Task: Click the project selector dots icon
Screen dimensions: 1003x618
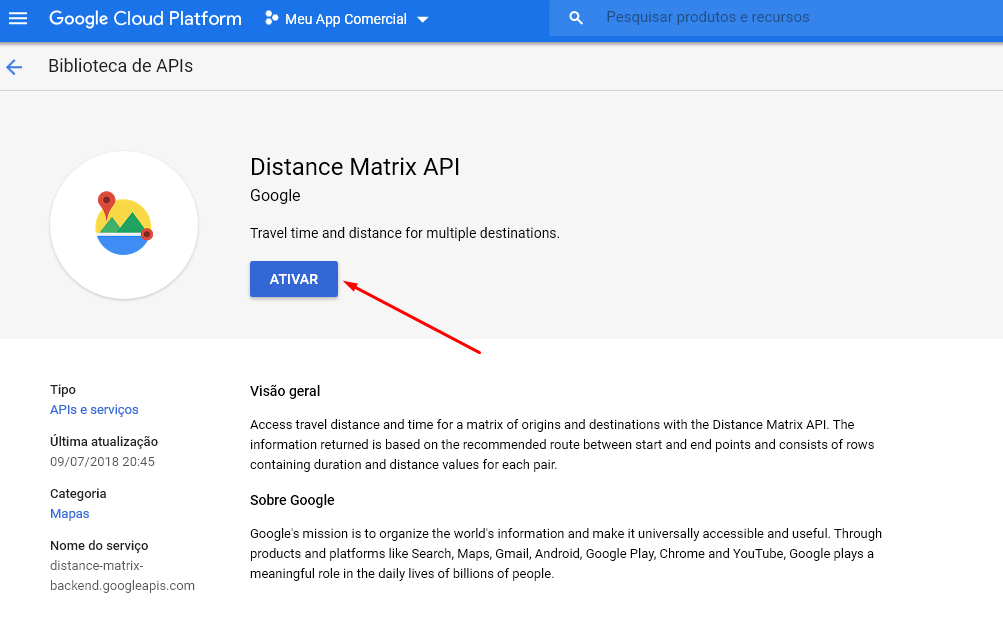Action: [x=271, y=19]
